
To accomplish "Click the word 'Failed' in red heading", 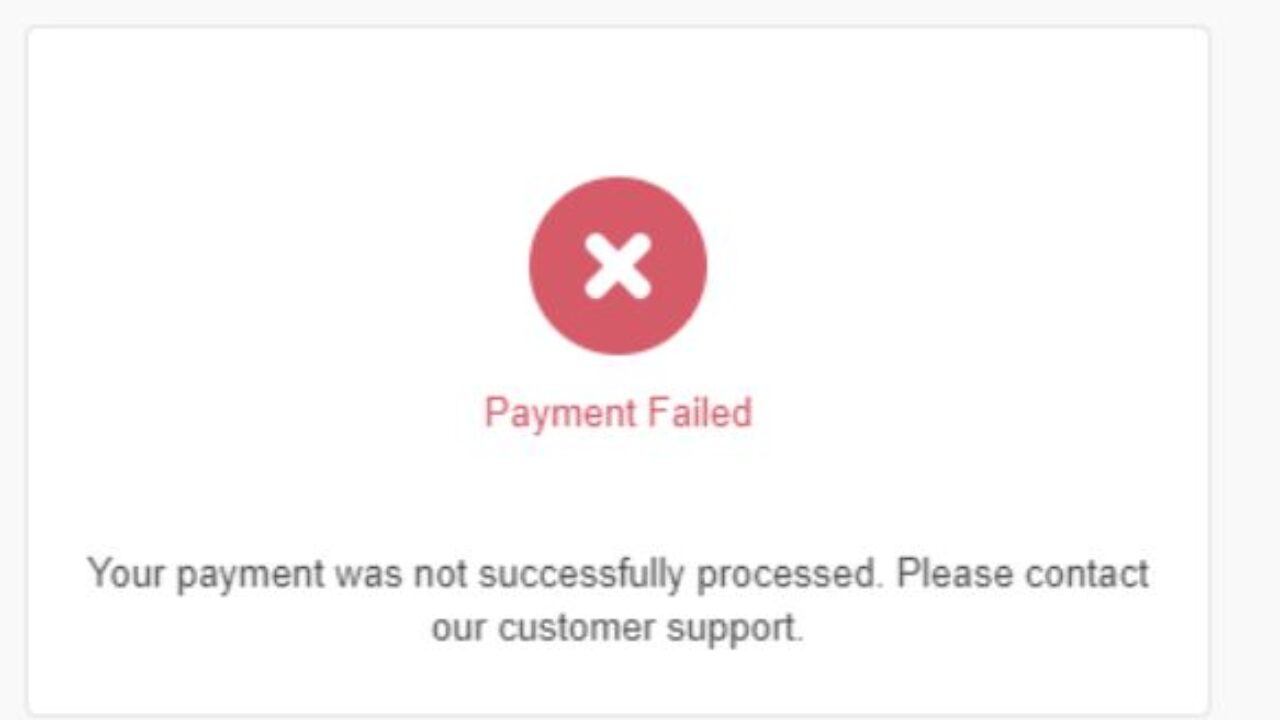I will 700,412.
